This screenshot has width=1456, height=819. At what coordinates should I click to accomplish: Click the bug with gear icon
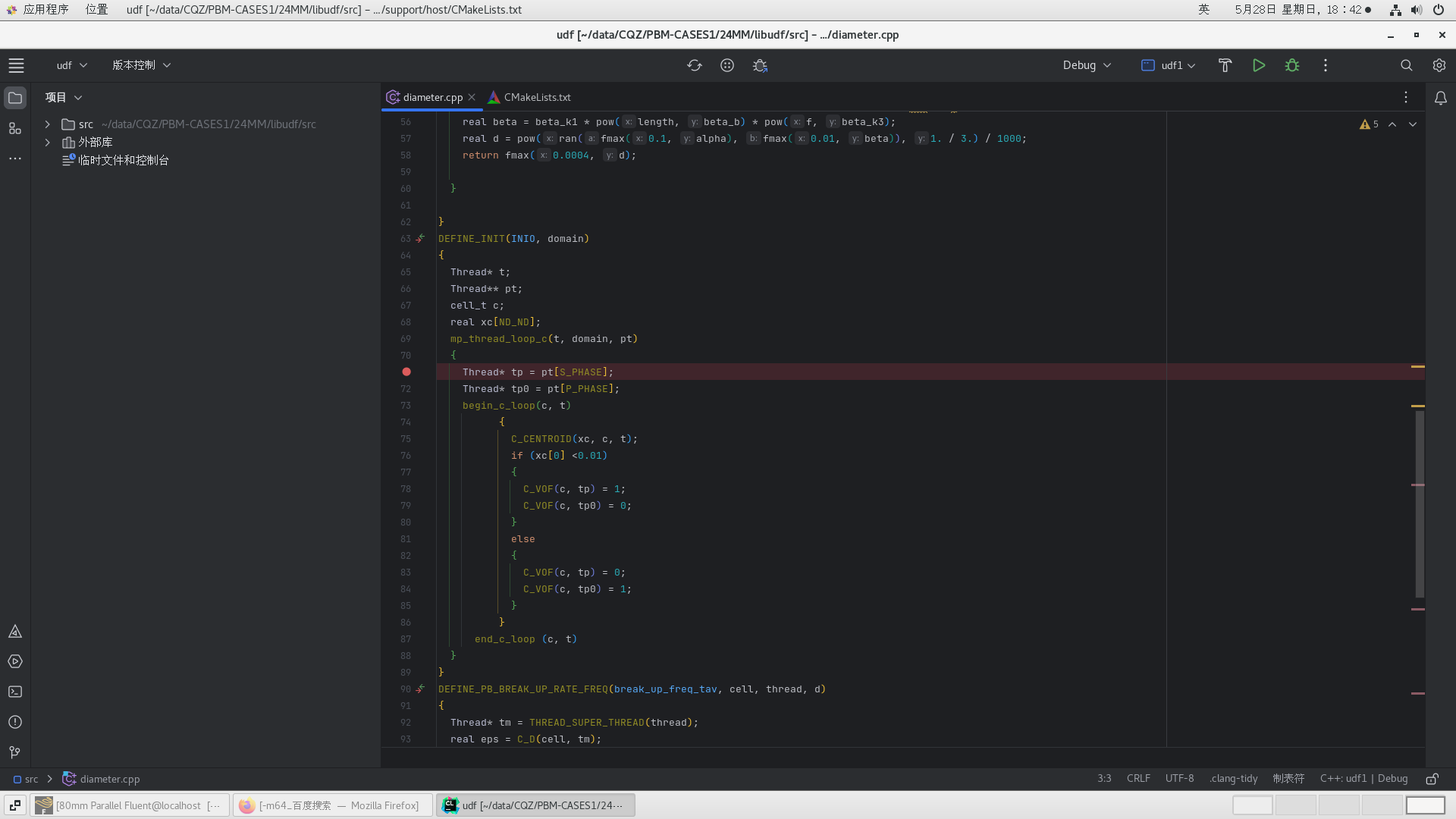[760, 65]
